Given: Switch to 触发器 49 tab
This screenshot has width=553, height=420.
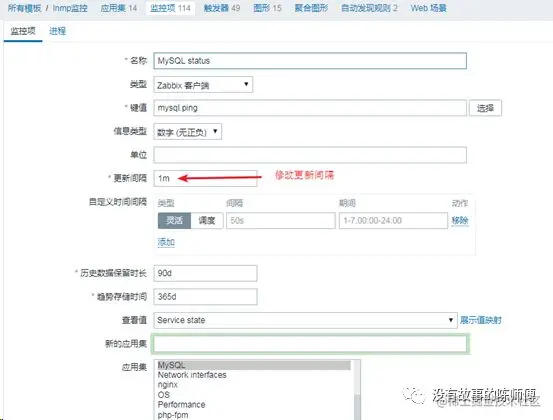Looking at the screenshot, I should point(222,8).
